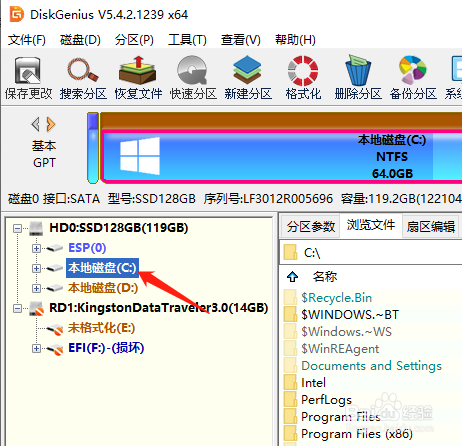Select 未格式化(E:) partition in tree
This screenshot has width=462, height=446.
tap(101, 328)
